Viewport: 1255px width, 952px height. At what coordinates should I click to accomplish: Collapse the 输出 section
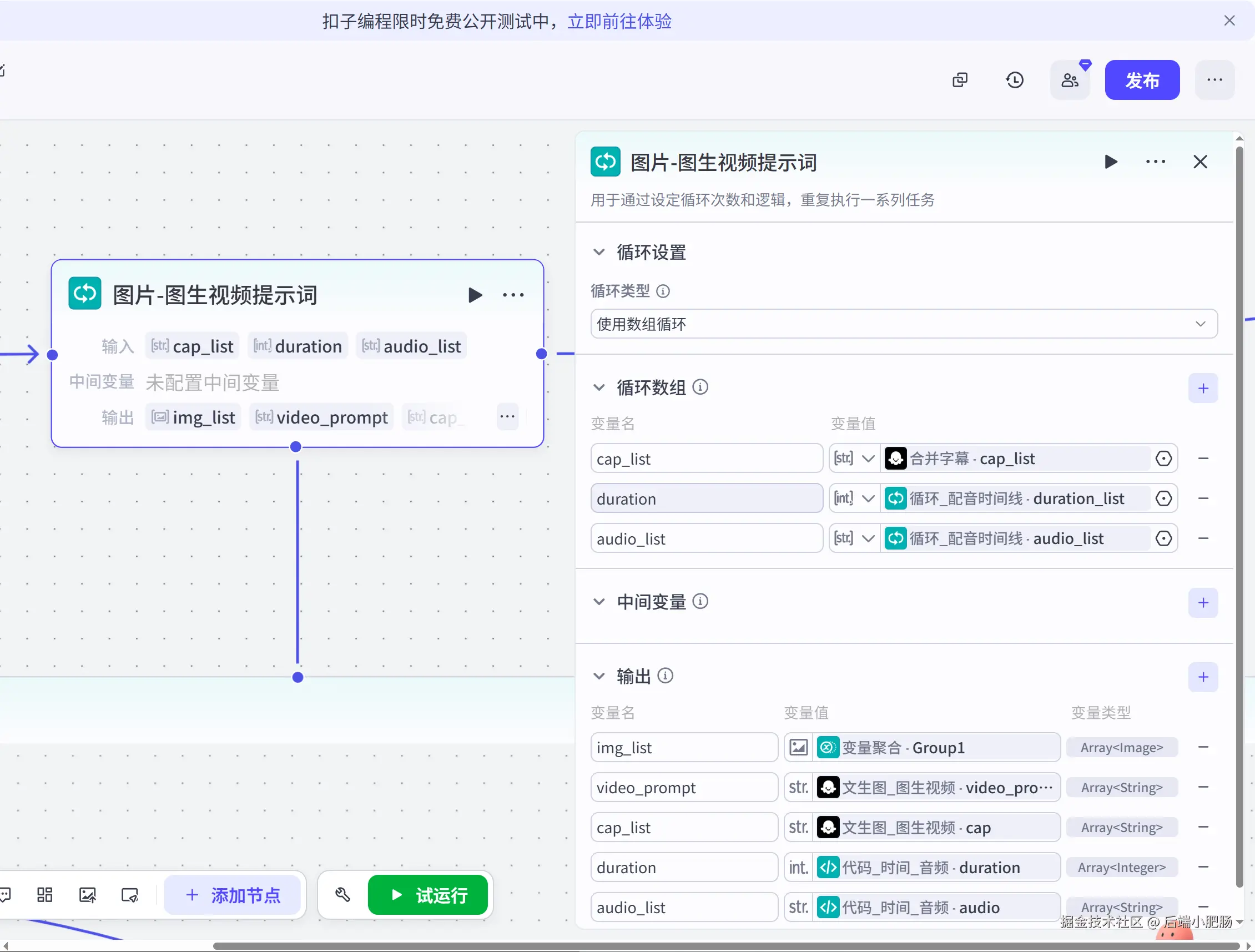click(x=598, y=676)
